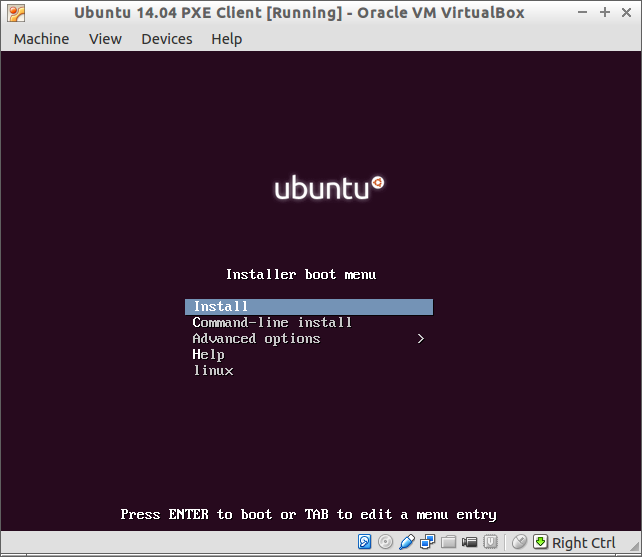The height and width of the screenshot is (557, 642).
Task: Click the hard disk activity icon
Action: click(364, 542)
